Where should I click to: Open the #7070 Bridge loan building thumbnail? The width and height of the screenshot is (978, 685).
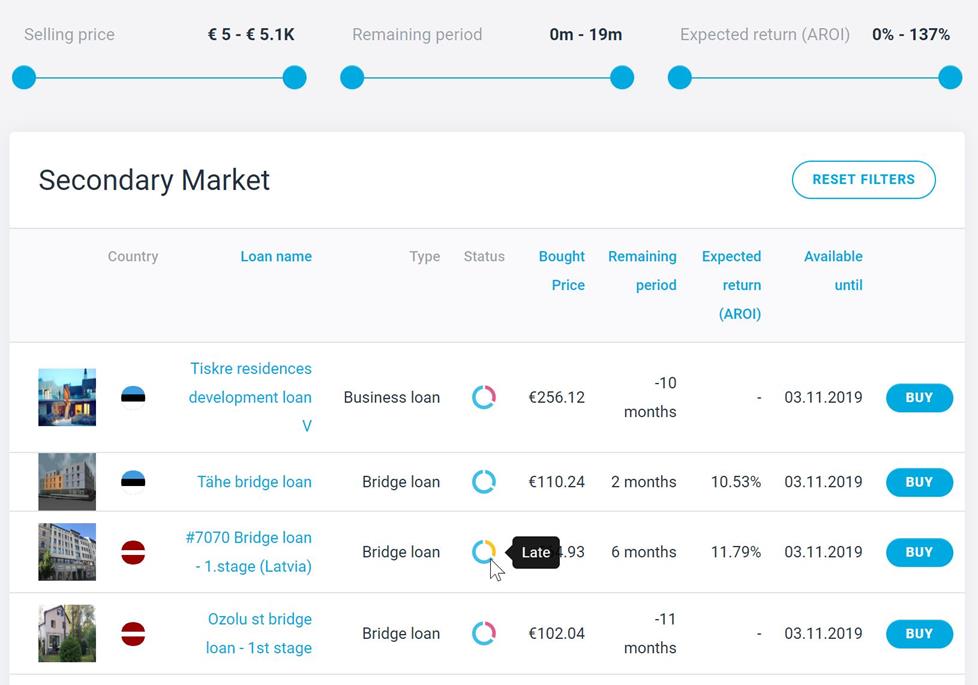pos(67,552)
